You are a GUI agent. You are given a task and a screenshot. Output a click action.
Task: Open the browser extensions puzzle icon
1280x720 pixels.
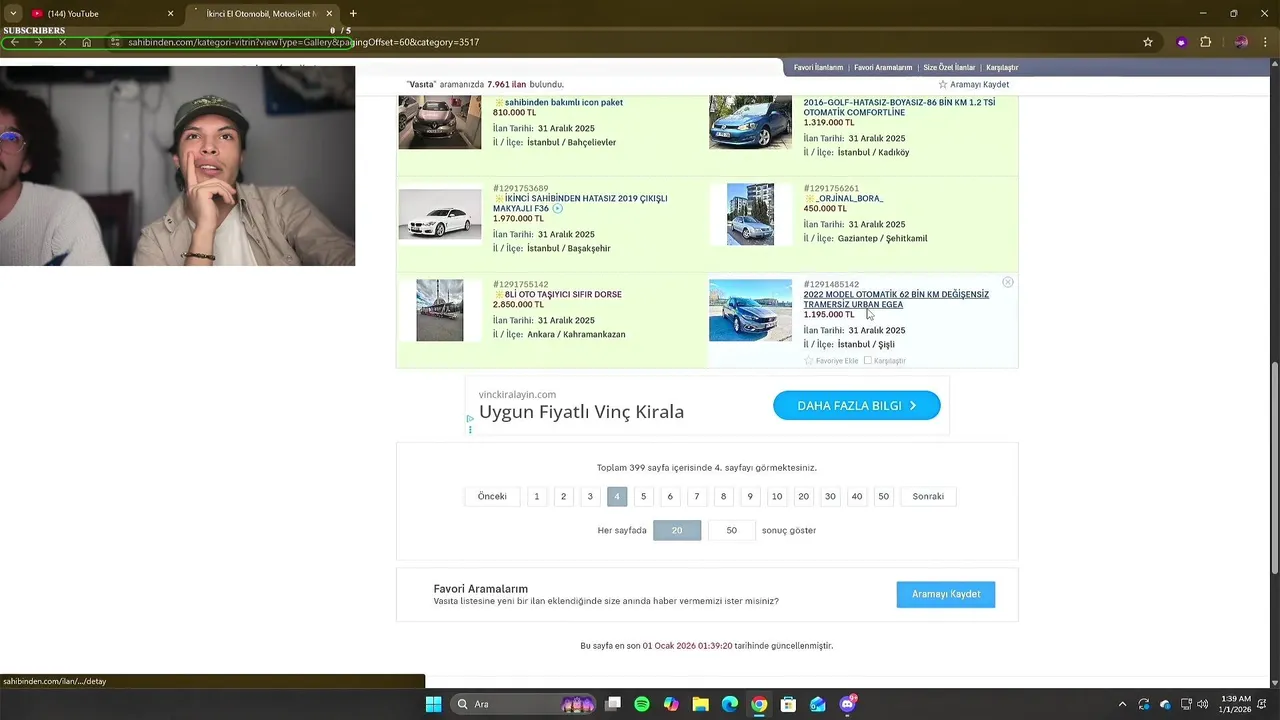[1205, 42]
